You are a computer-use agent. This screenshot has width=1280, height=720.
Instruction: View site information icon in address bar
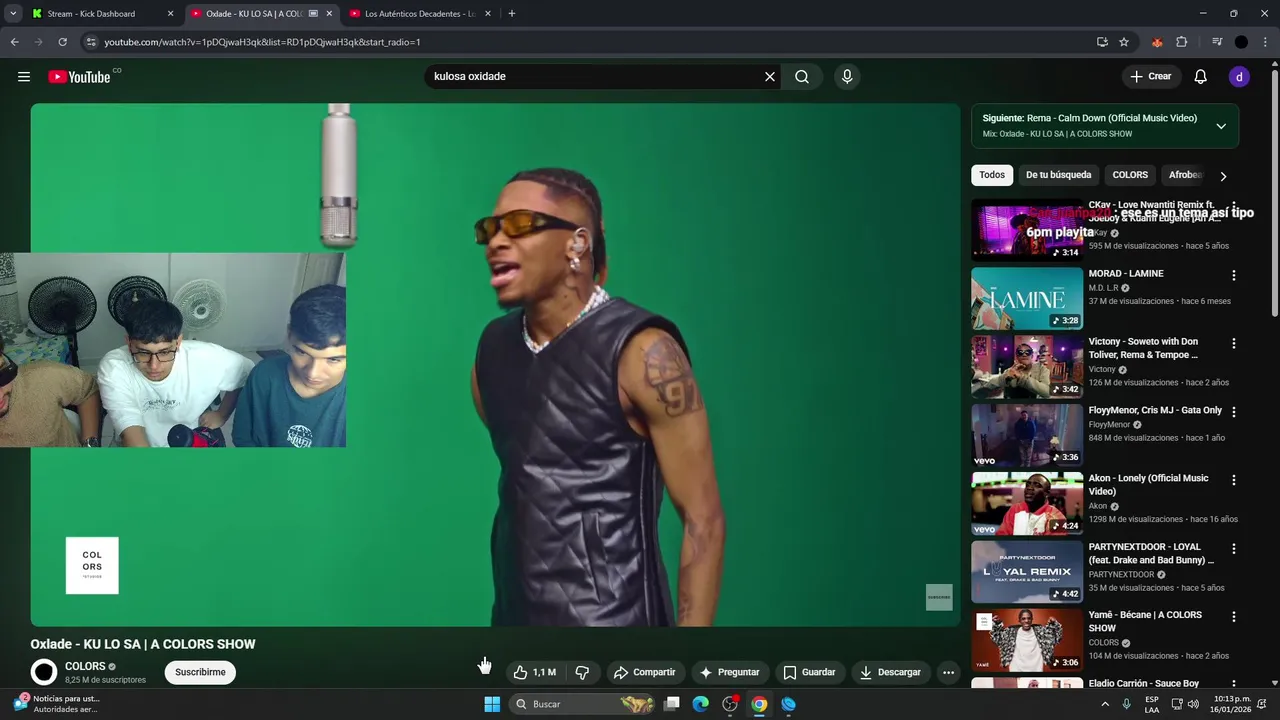[91, 42]
